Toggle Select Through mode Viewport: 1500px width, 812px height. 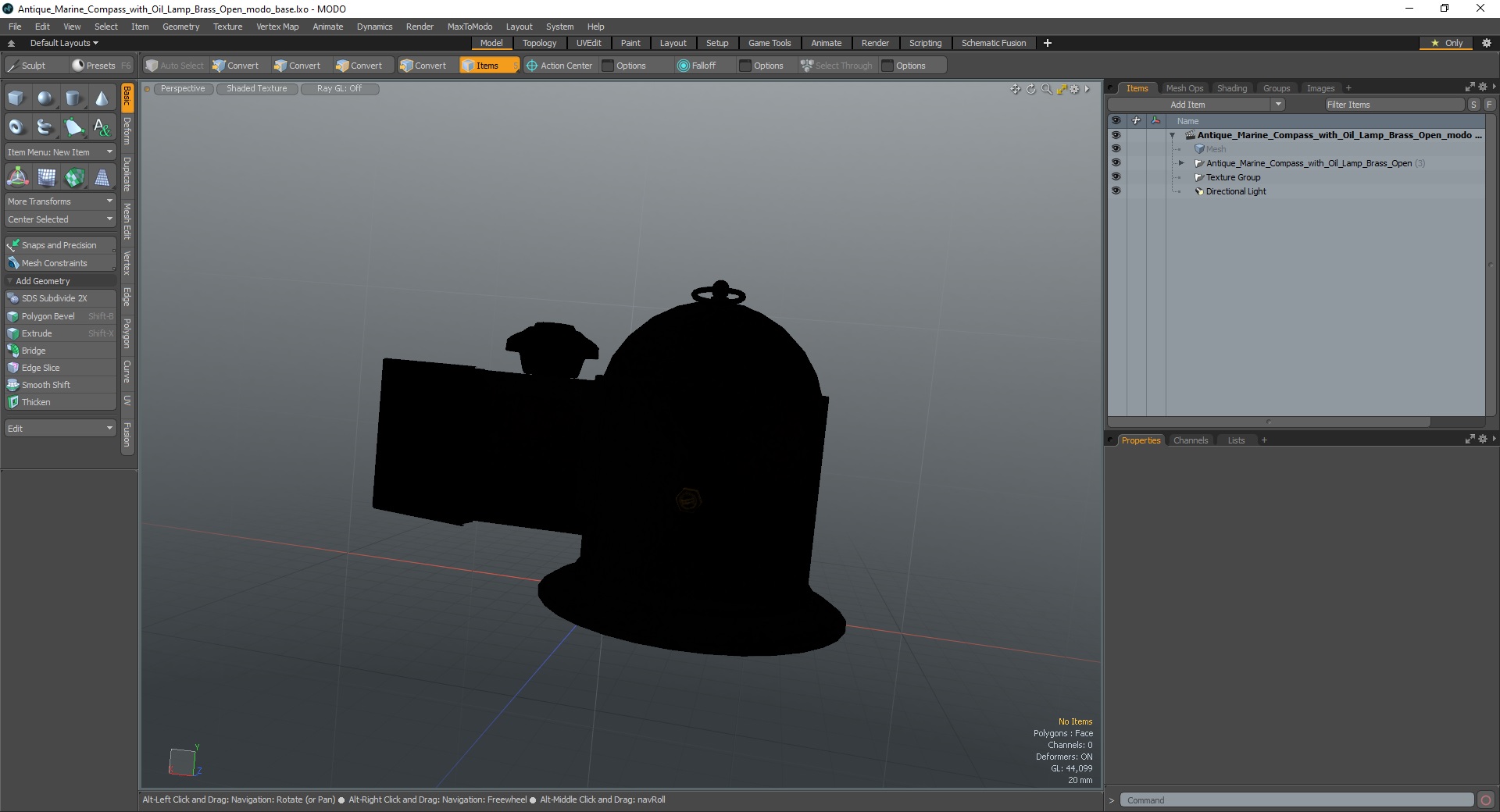836,66
